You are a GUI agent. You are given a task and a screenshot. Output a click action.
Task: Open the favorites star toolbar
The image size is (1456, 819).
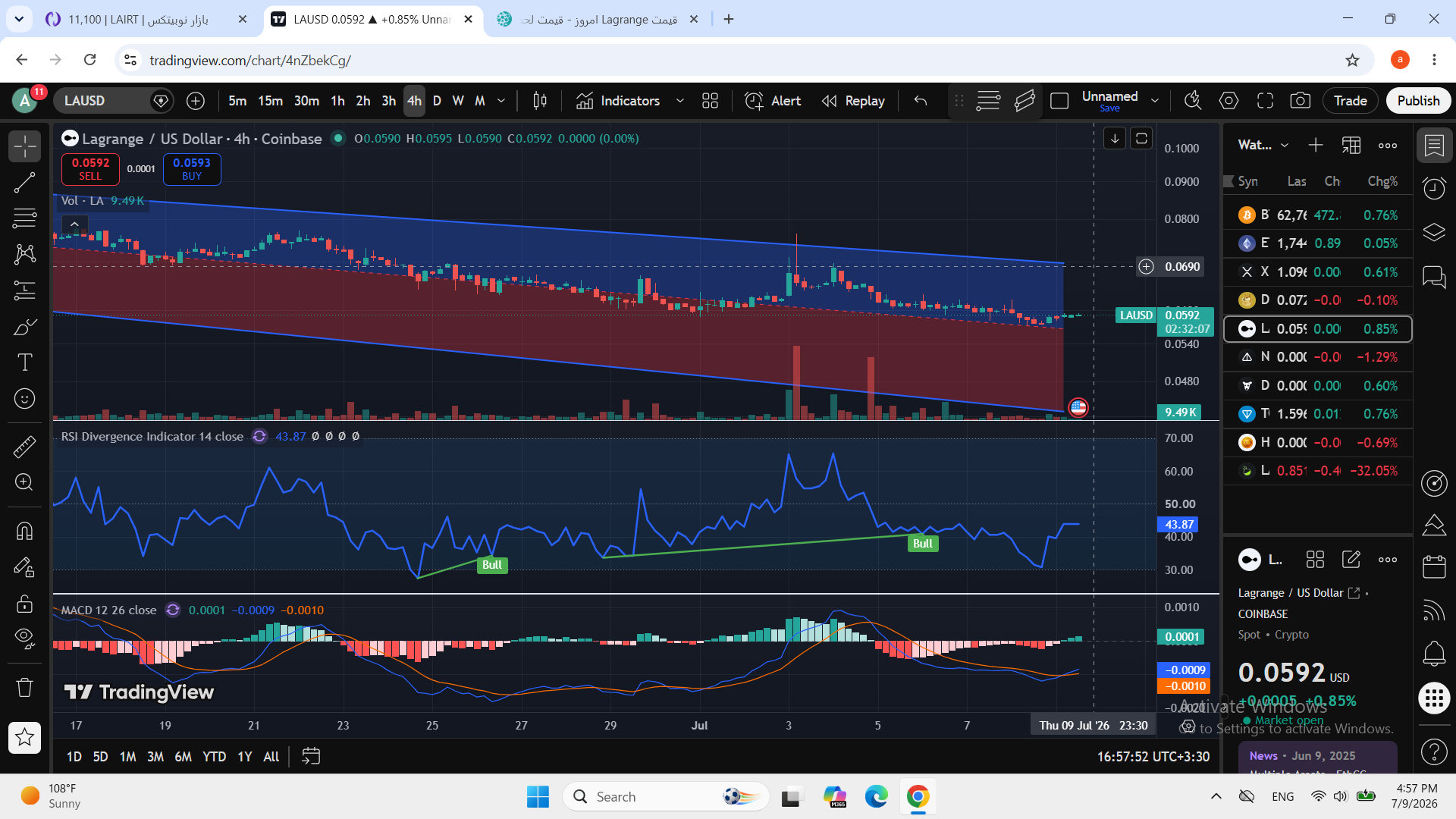tap(24, 737)
